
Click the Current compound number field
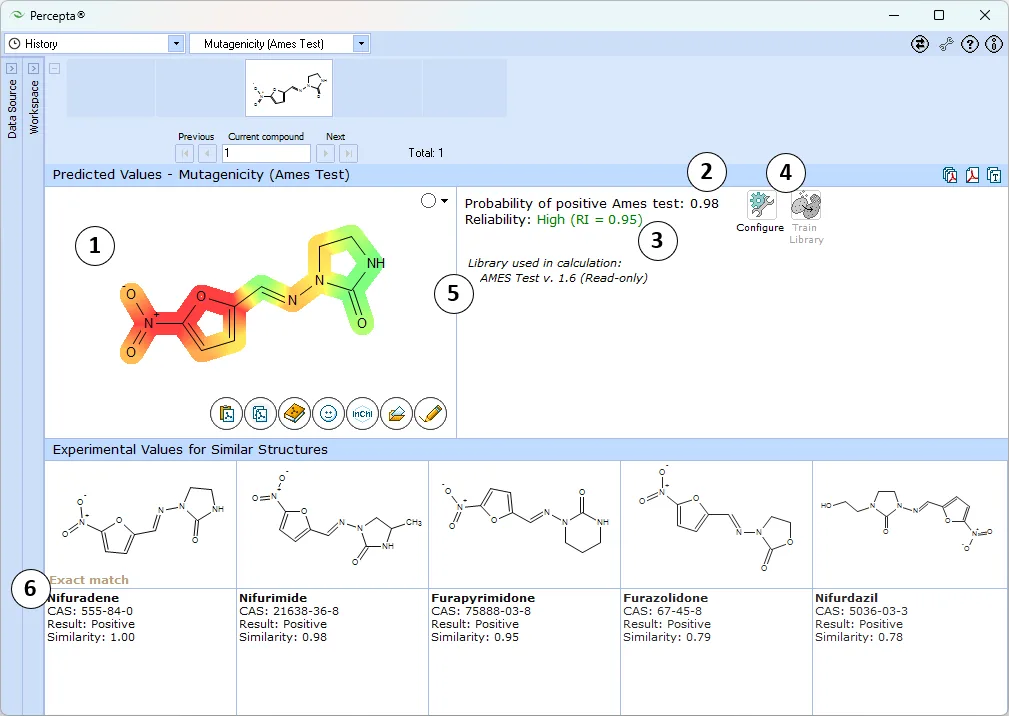[266, 153]
